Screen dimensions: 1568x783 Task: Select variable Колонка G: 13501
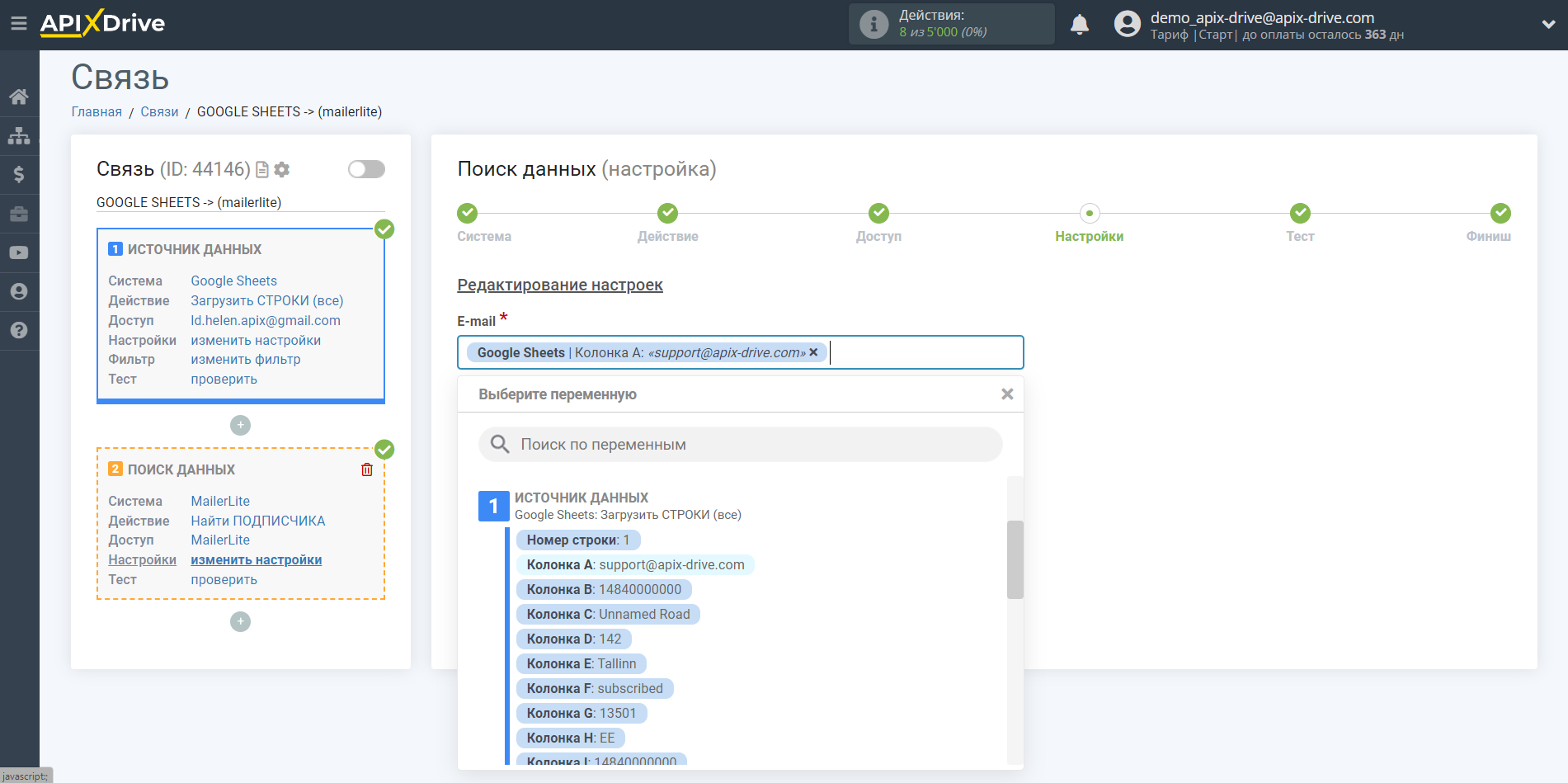point(582,713)
